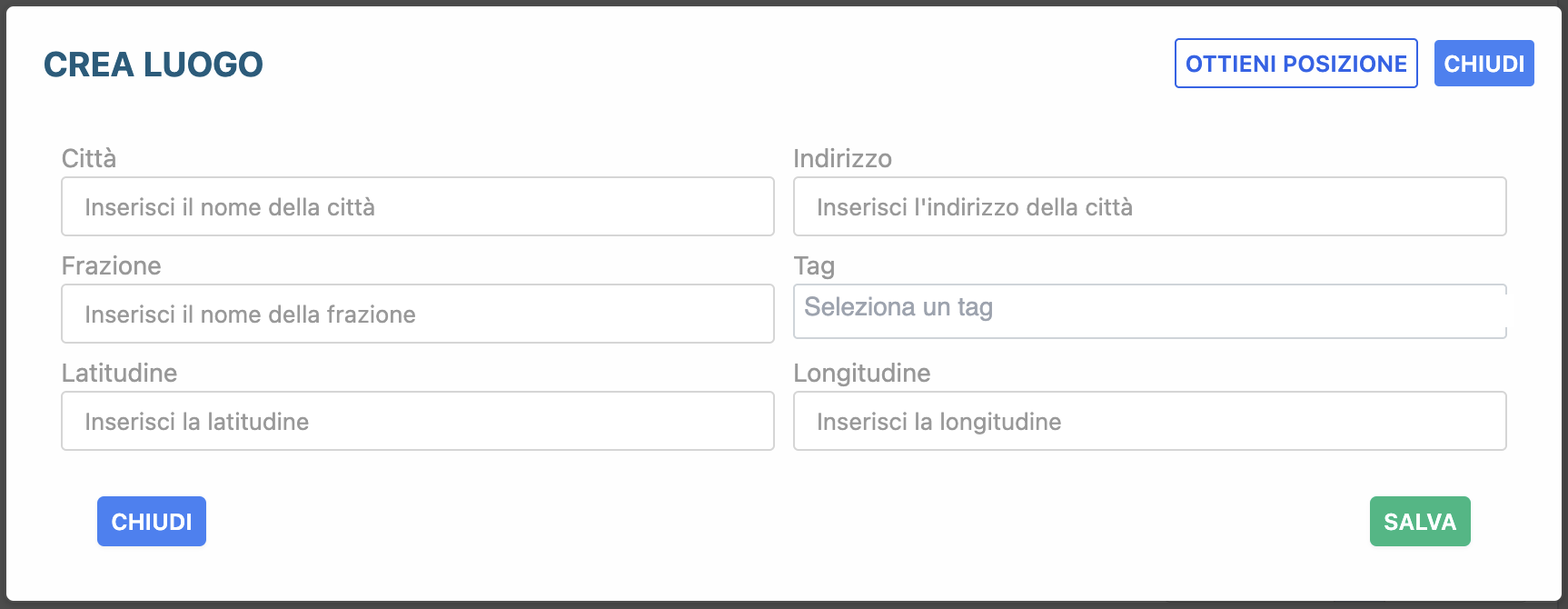
Task: Click the Tag field label
Action: pyautogui.click(x=814, y=266)
